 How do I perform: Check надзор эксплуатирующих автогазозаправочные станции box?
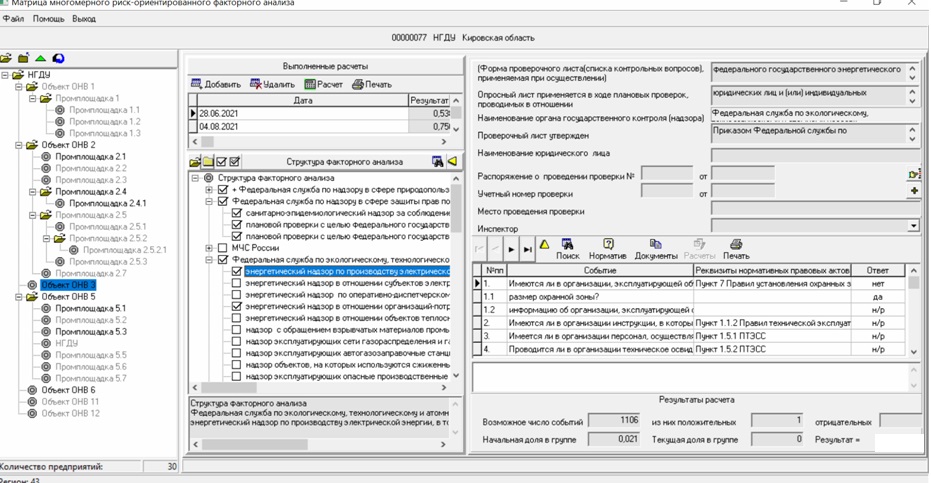237,353
